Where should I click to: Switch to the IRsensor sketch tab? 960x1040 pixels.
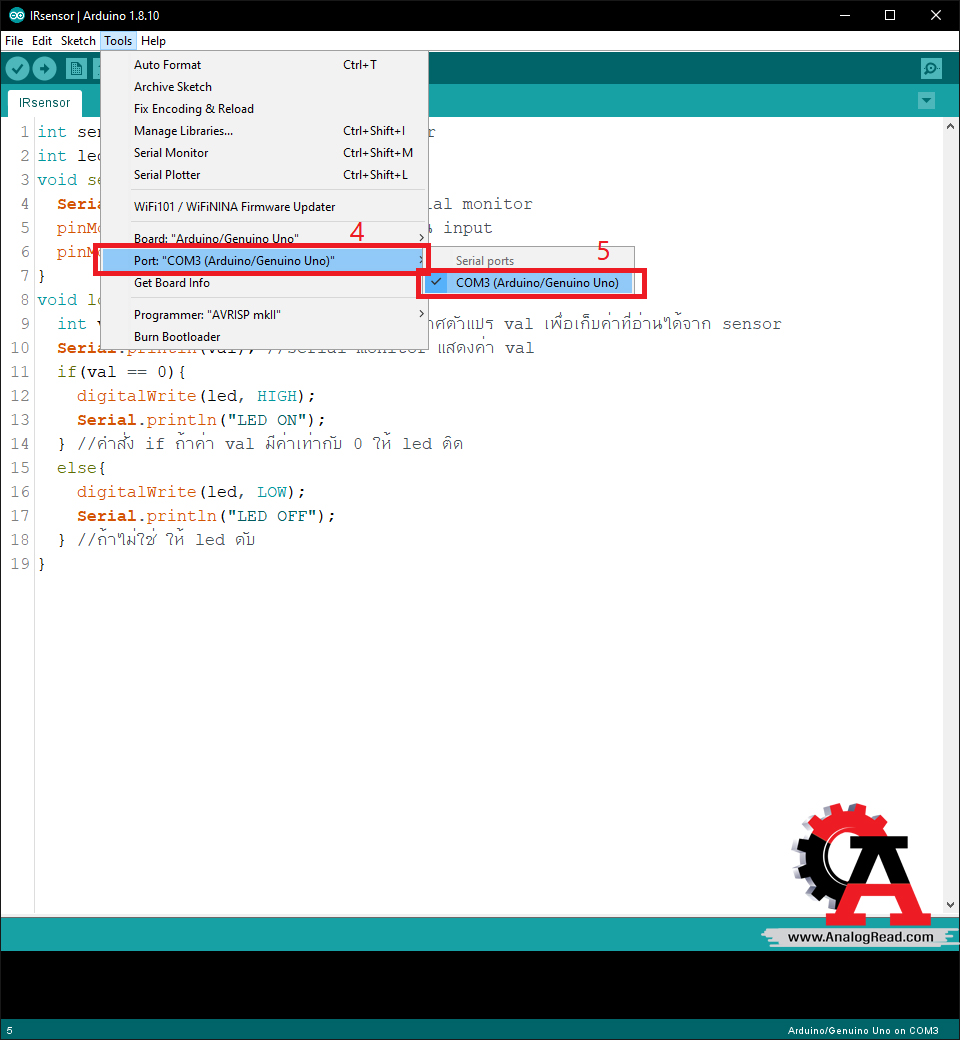click(44, 103)
